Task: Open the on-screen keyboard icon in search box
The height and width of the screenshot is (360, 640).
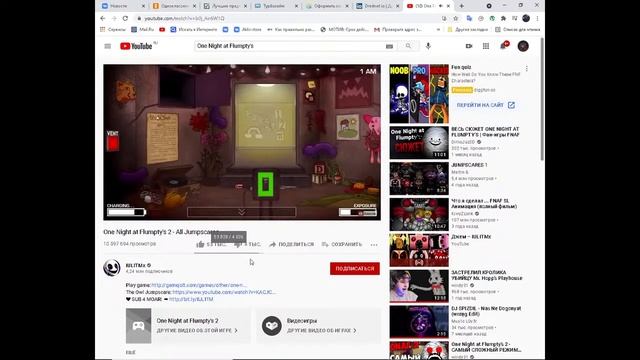Action: [389, 47]
